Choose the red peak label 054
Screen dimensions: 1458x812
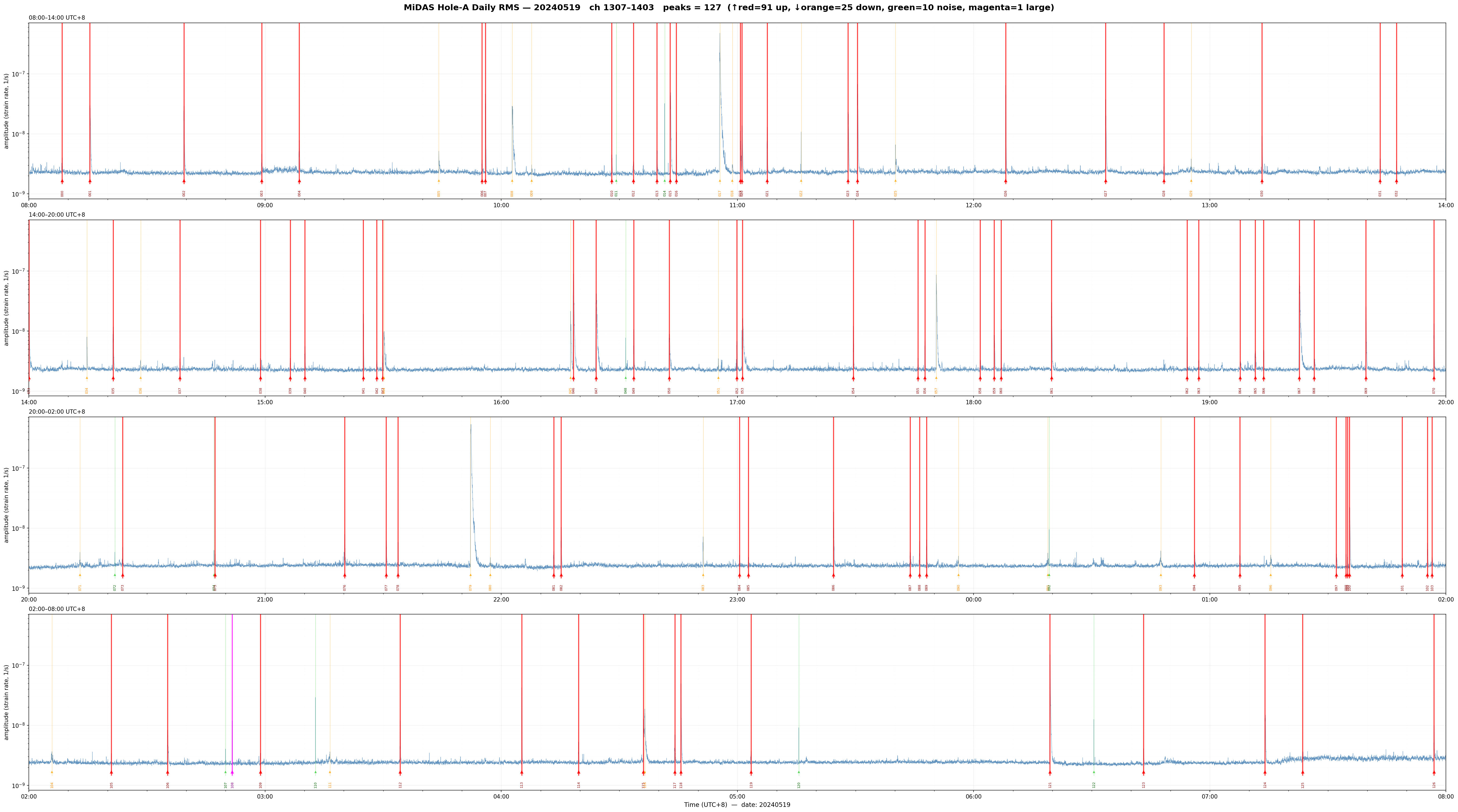(x=853, y=391)
